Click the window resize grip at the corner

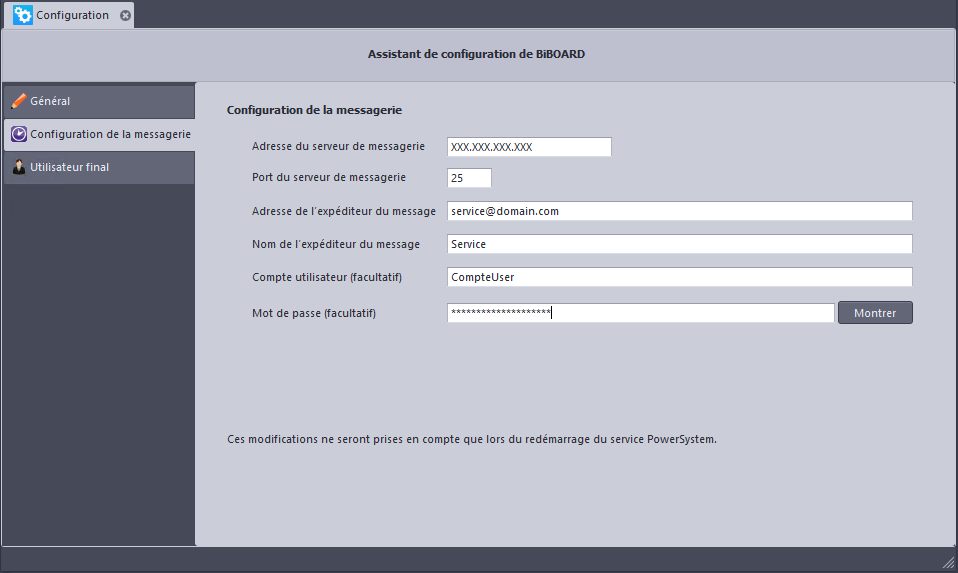point(948,563)
